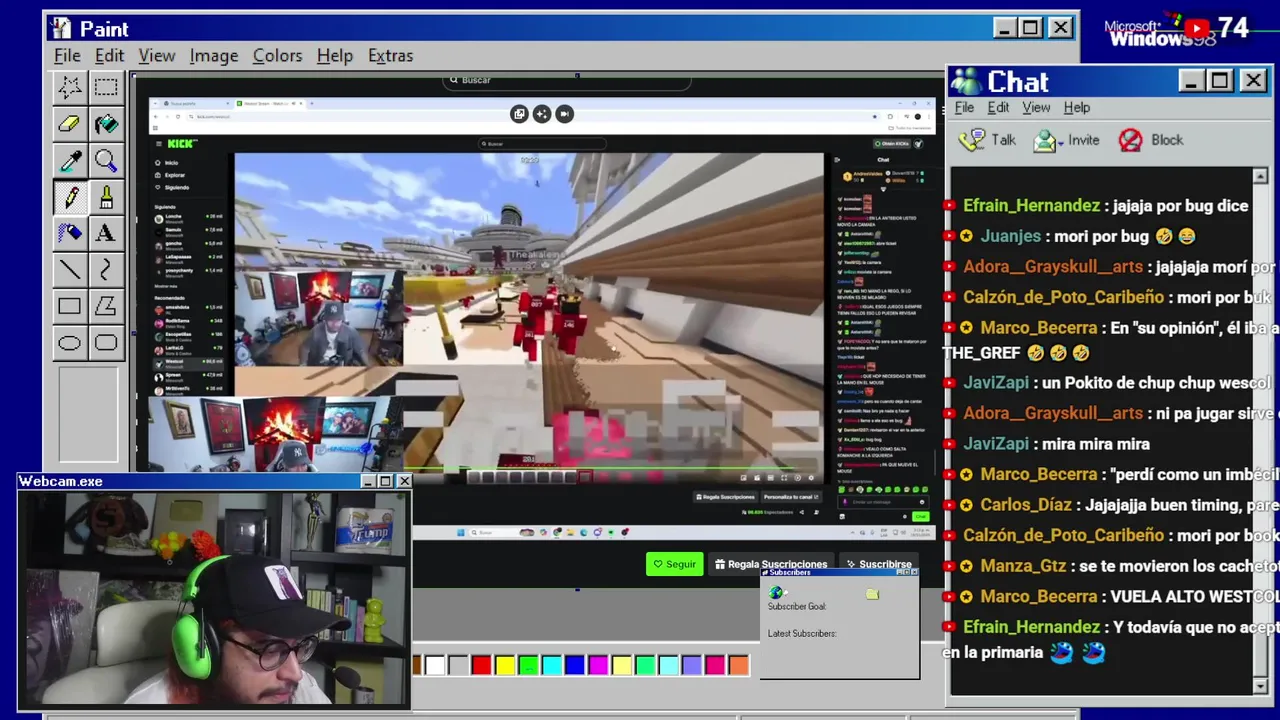Choose the Fill With Color bucket tool
Viewport: 1280px width, 720px height.
pos(106,124)
